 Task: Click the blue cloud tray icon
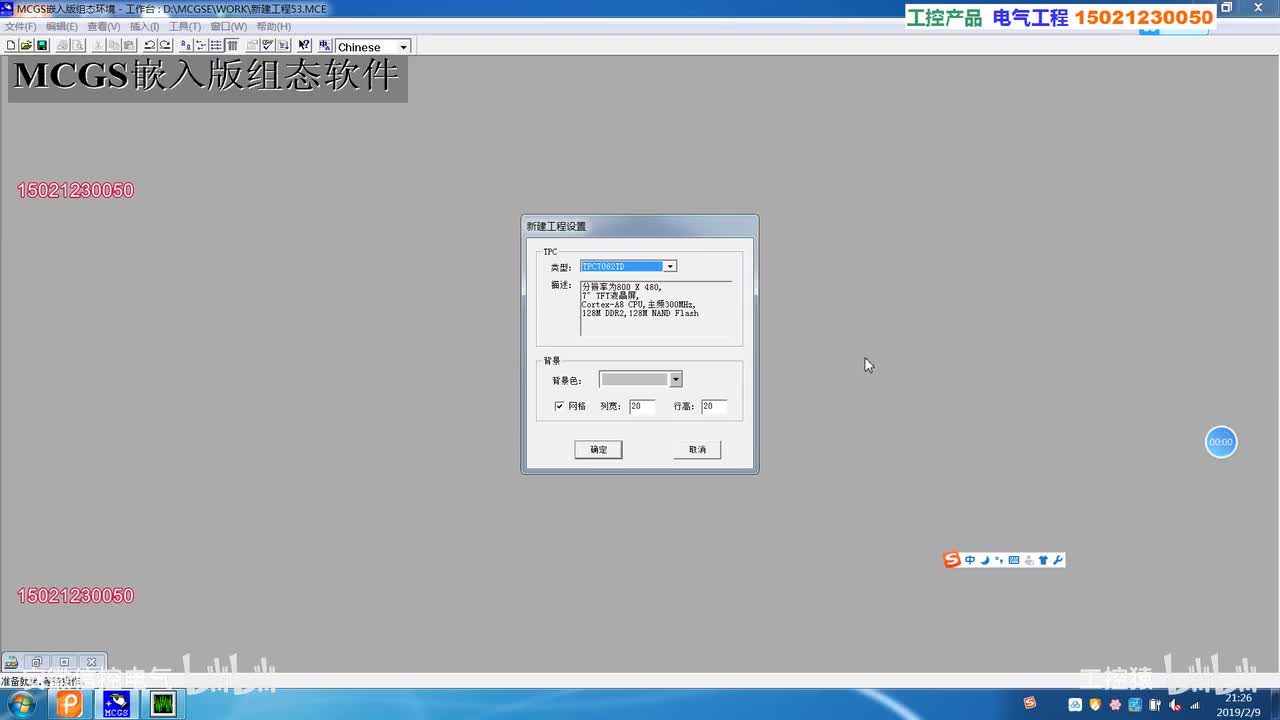[1075, 705]
